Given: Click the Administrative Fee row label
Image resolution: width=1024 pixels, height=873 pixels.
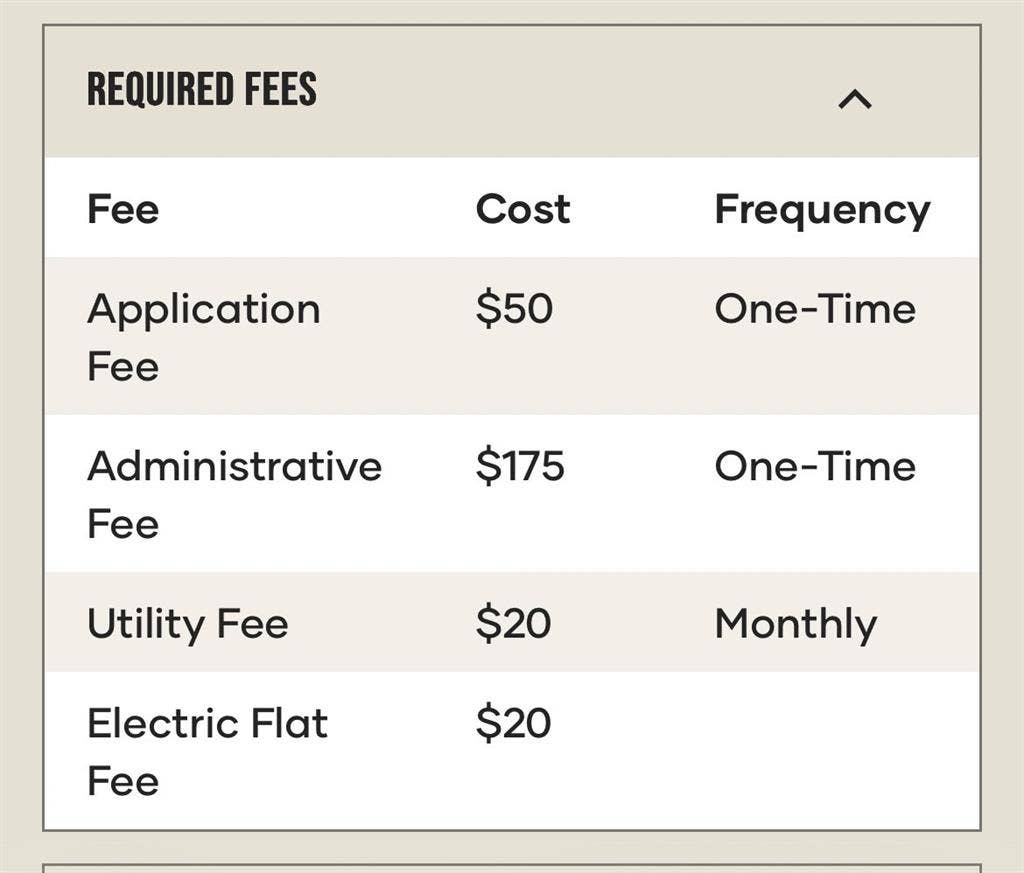Looking at the screenshot, I should click(x=234, y=494).
